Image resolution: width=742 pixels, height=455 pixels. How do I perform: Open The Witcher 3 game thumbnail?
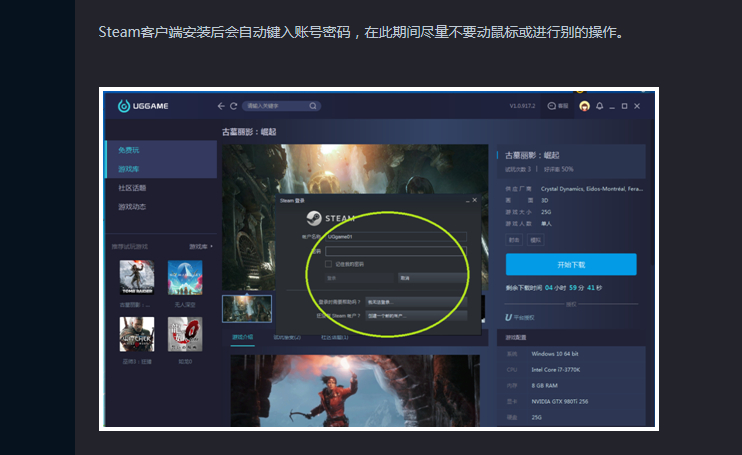coord(137,334)
